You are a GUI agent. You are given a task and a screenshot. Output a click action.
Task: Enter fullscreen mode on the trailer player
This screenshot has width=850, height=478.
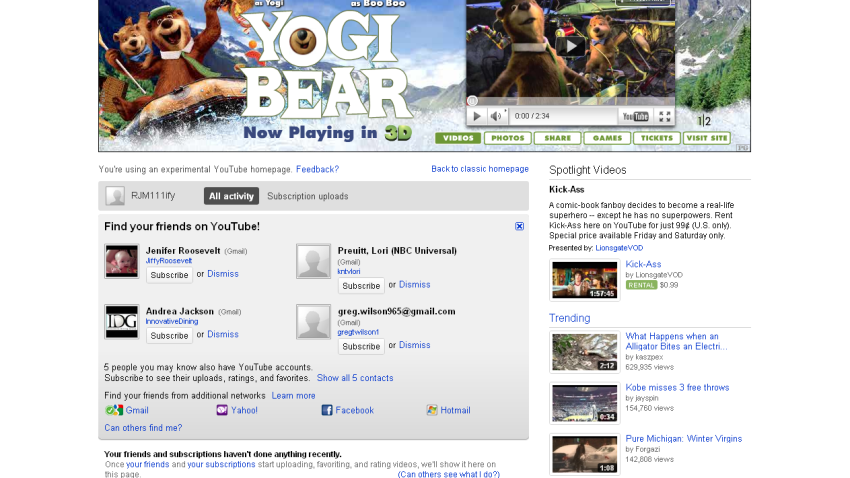[x=665, y=116]
